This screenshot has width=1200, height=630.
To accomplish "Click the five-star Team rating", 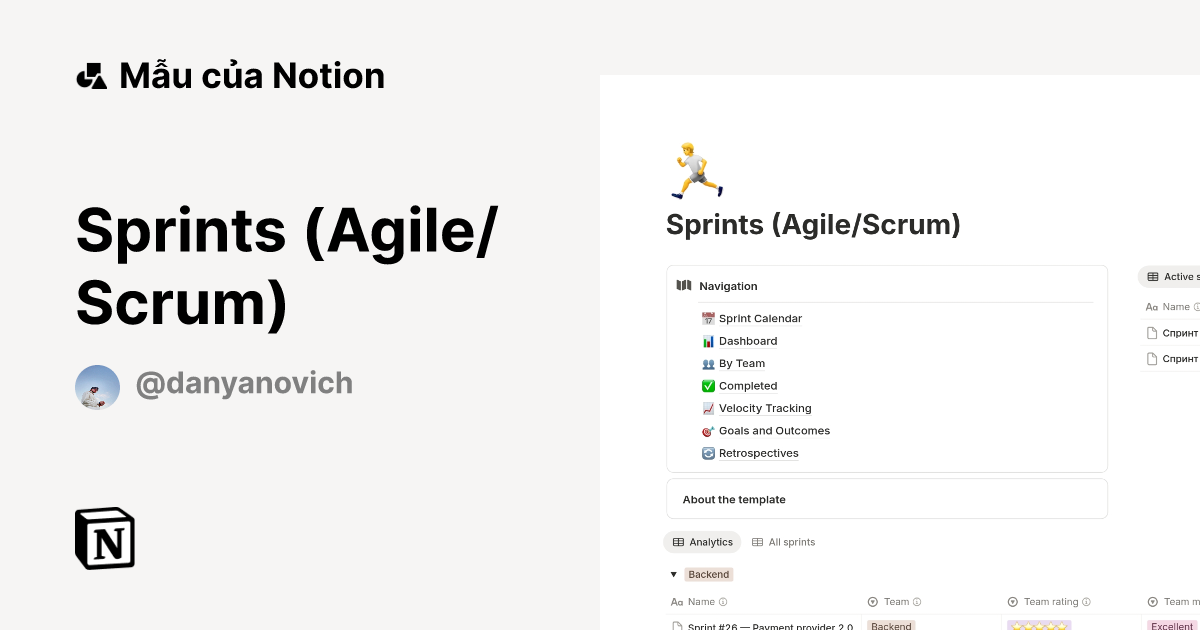I will click(1038, 625).
